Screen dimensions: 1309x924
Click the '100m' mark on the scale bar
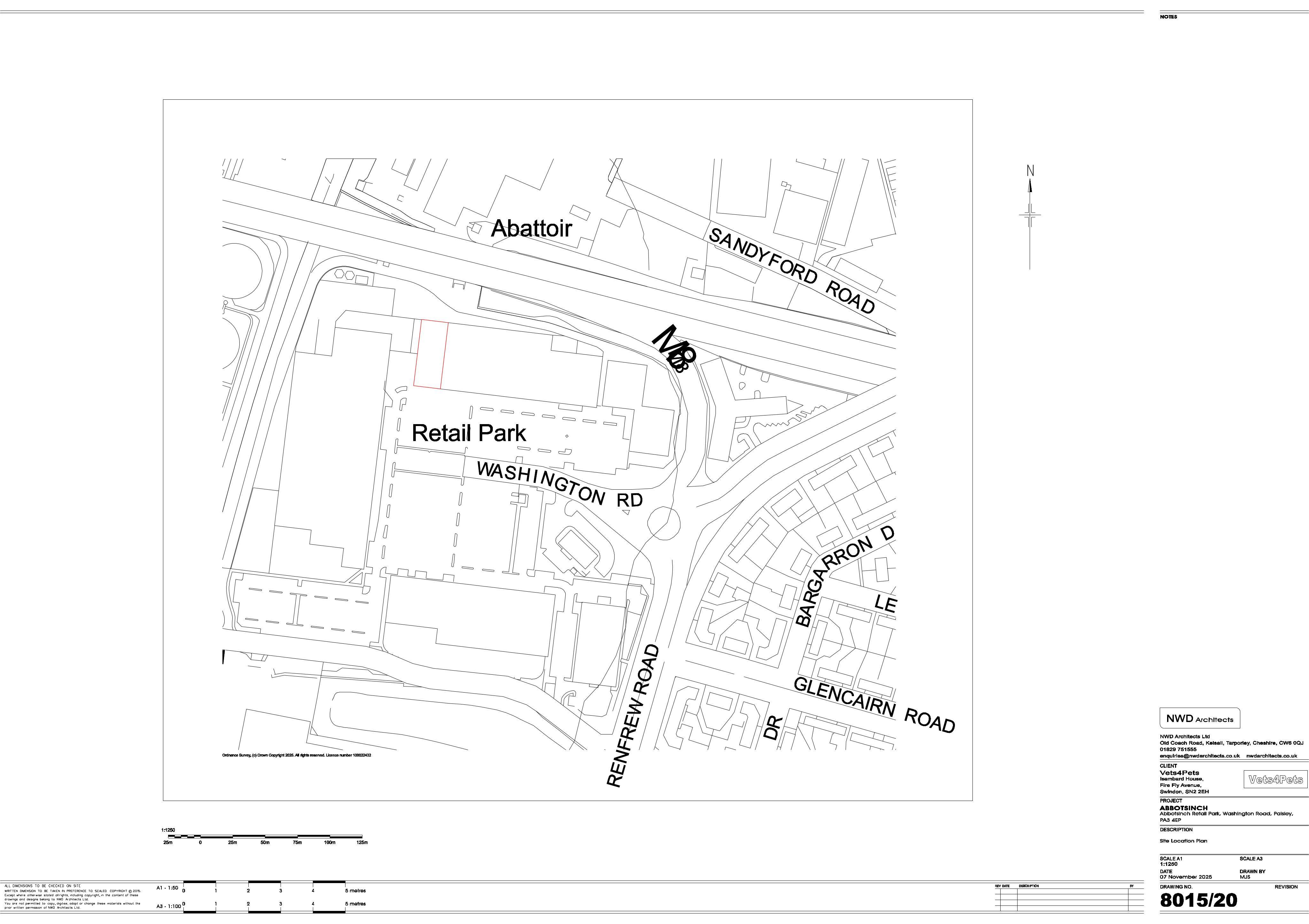click(329, 842)
